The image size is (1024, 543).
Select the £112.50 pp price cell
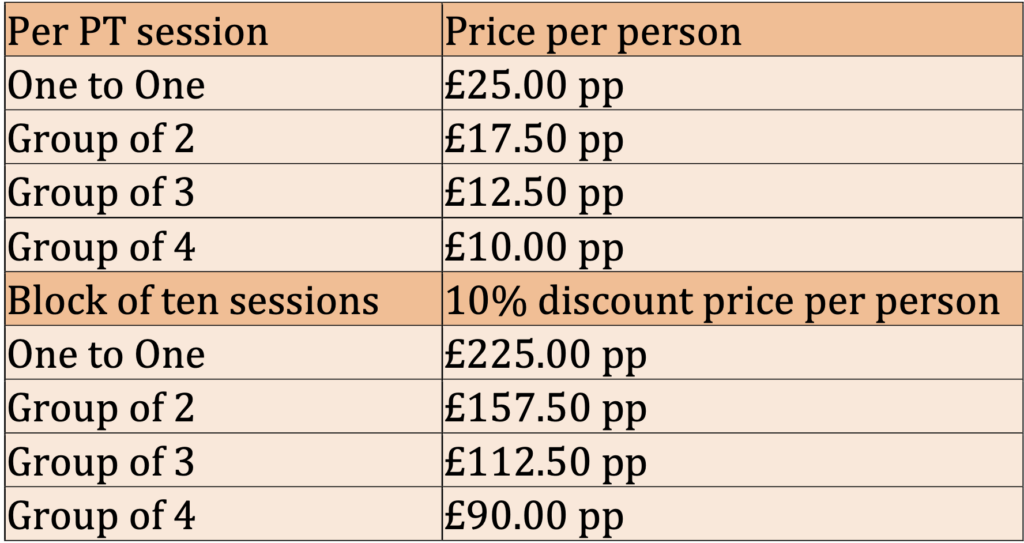click(733, 459)
